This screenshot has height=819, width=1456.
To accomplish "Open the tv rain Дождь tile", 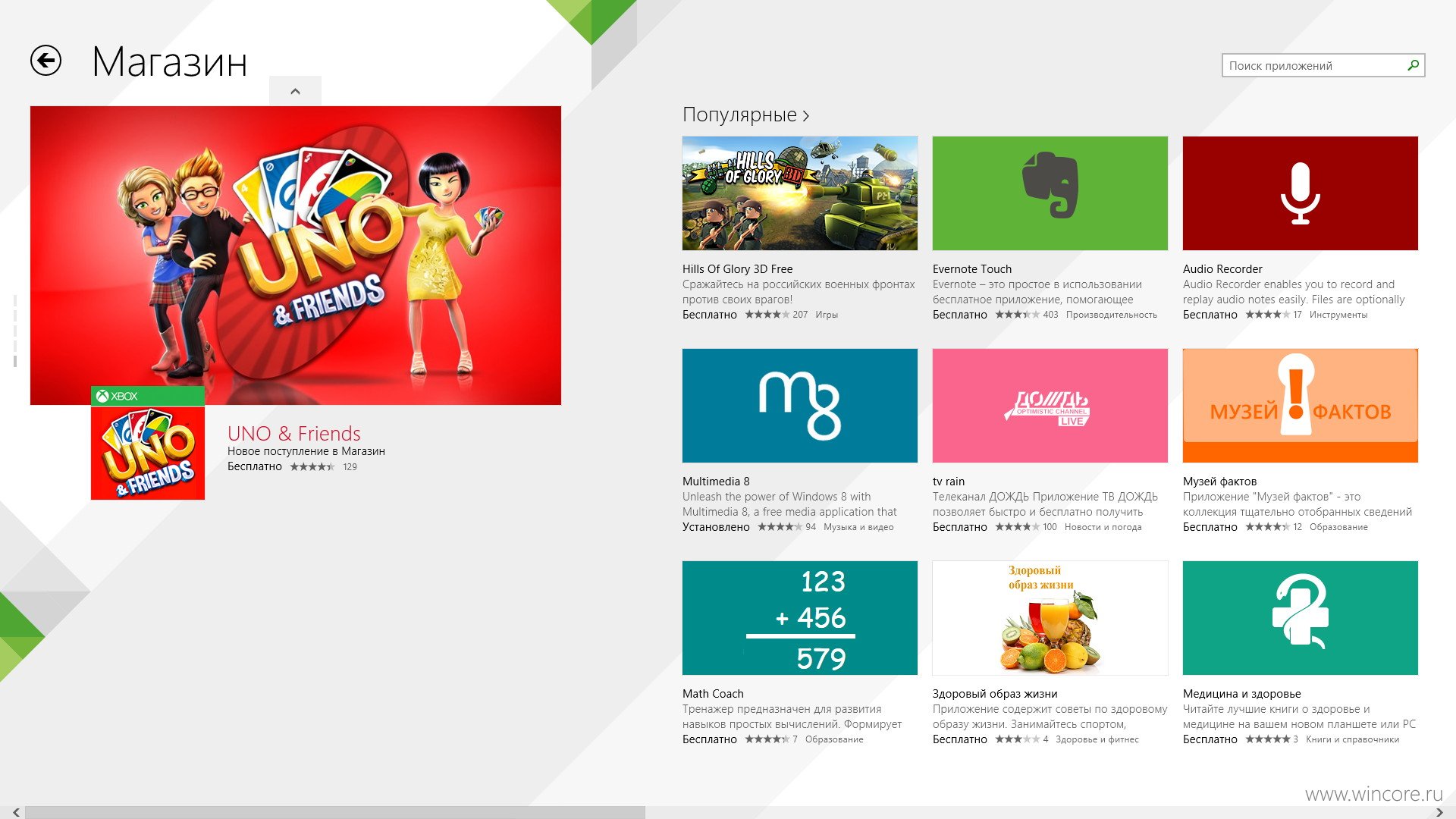I will click(1050, 406).
